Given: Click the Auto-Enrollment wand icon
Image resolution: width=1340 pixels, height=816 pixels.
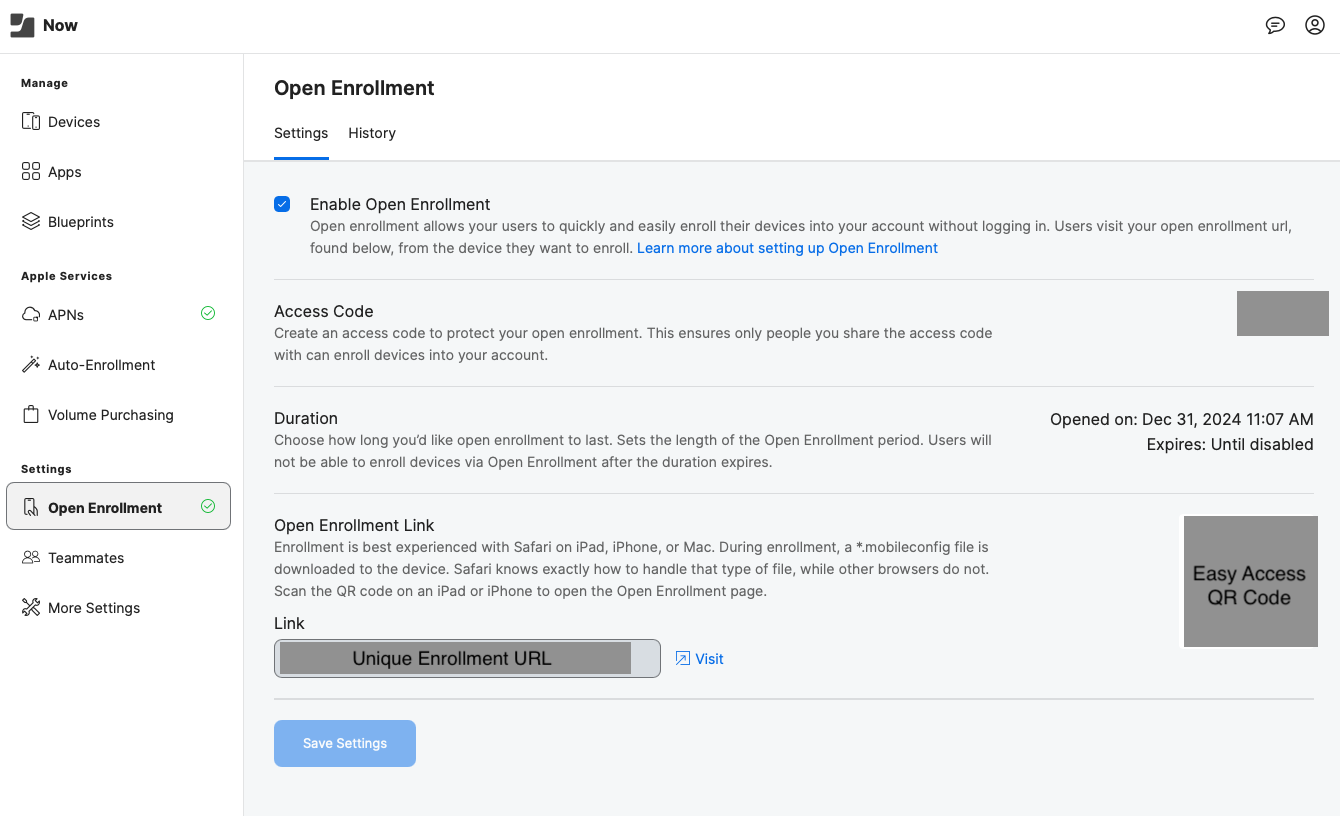Looking at the screenshot, I should tap(31, 365).
